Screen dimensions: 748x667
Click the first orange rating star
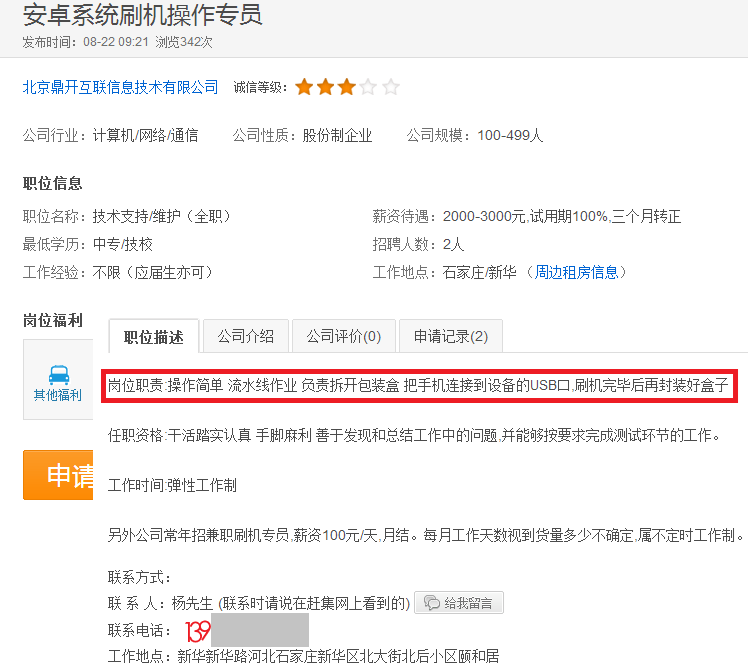point(304,87)
